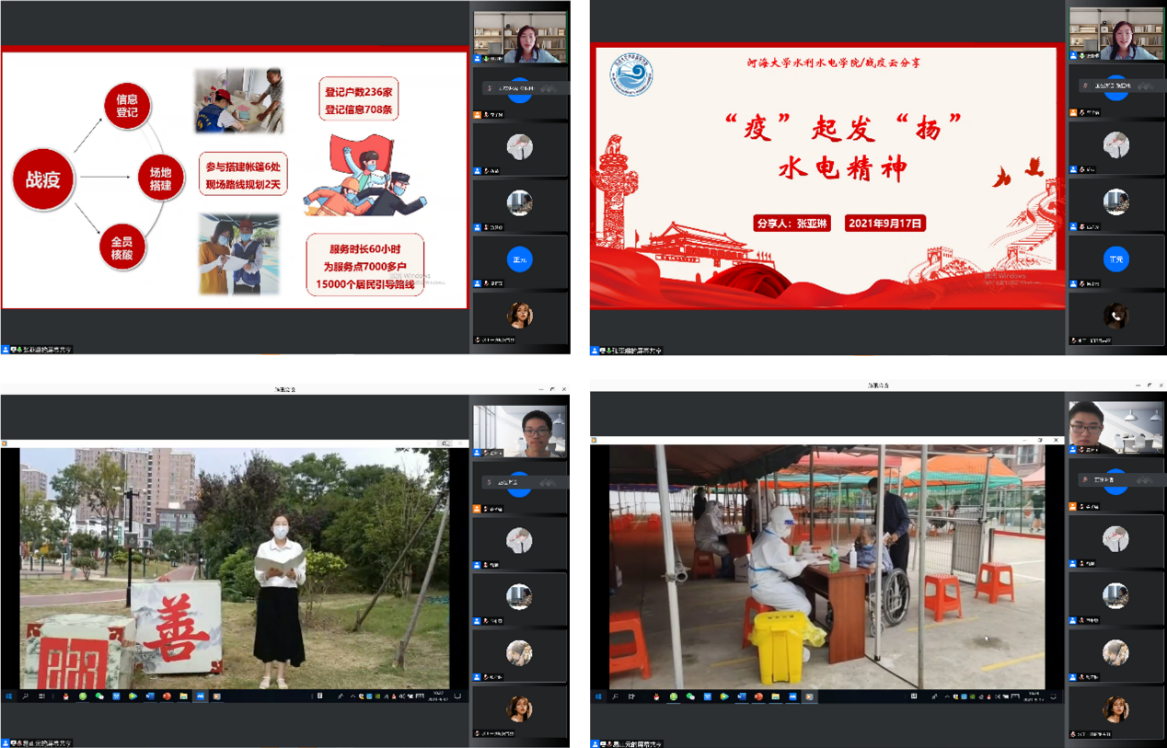
Task: Click Windows Start button below the outdoor reading video
Action: point(8,696)
